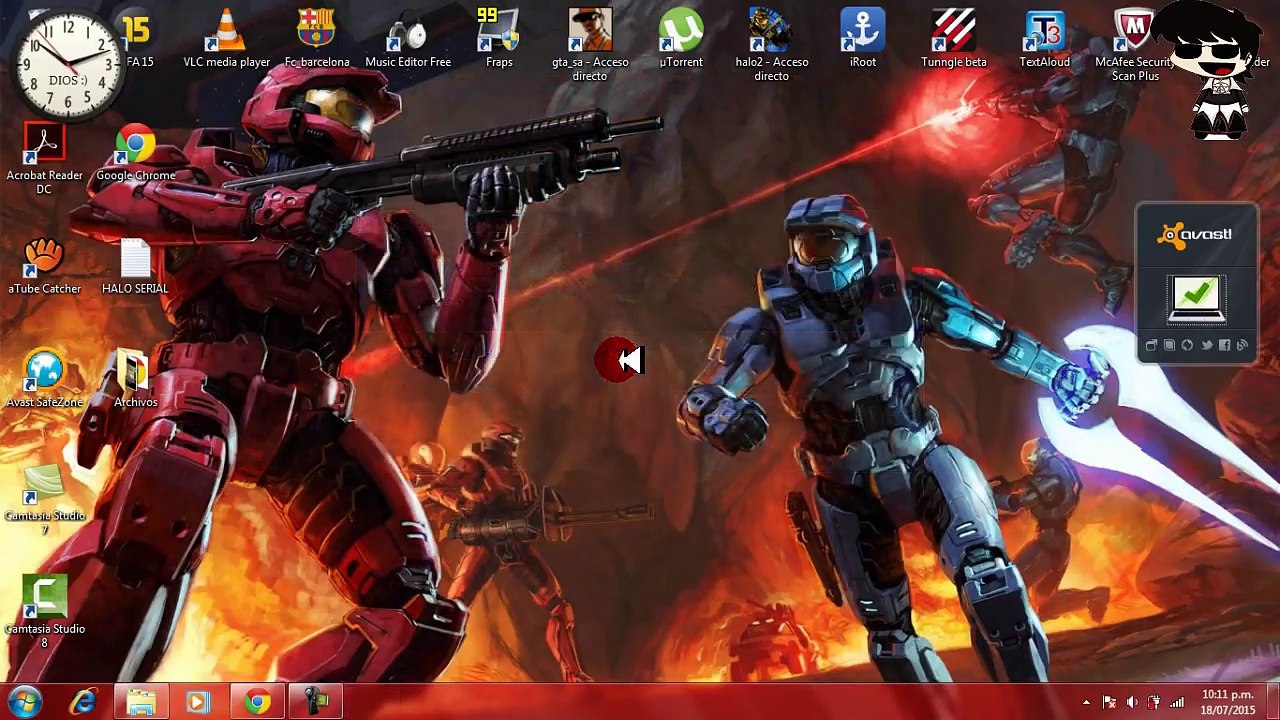Screen dimensions: 1280x720
Task: Open the Fc barcelona desktop shortcut
Action: click(317, 40)
